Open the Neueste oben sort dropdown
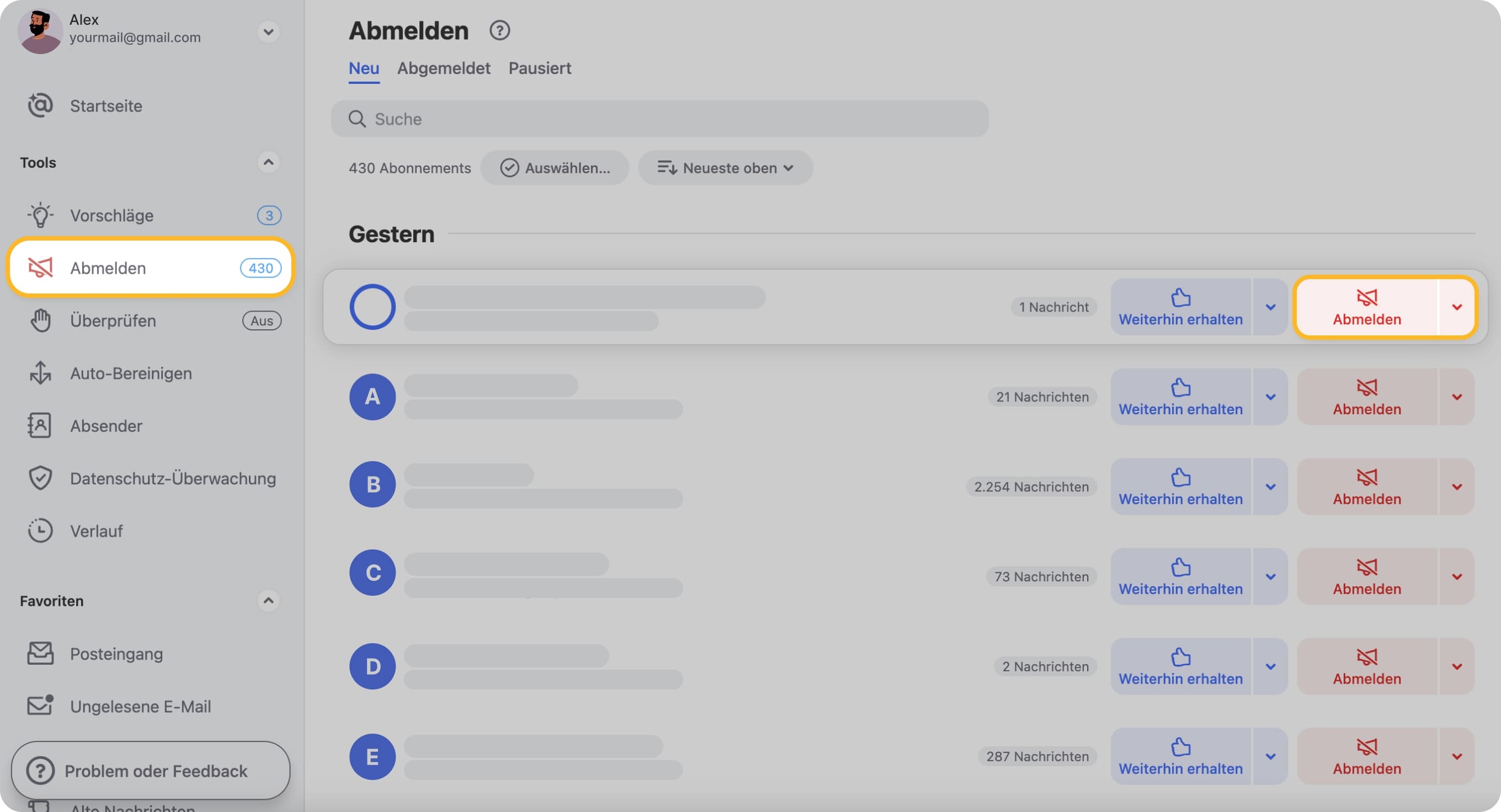This screenshot has width=1501, height=812. point(726,168)
